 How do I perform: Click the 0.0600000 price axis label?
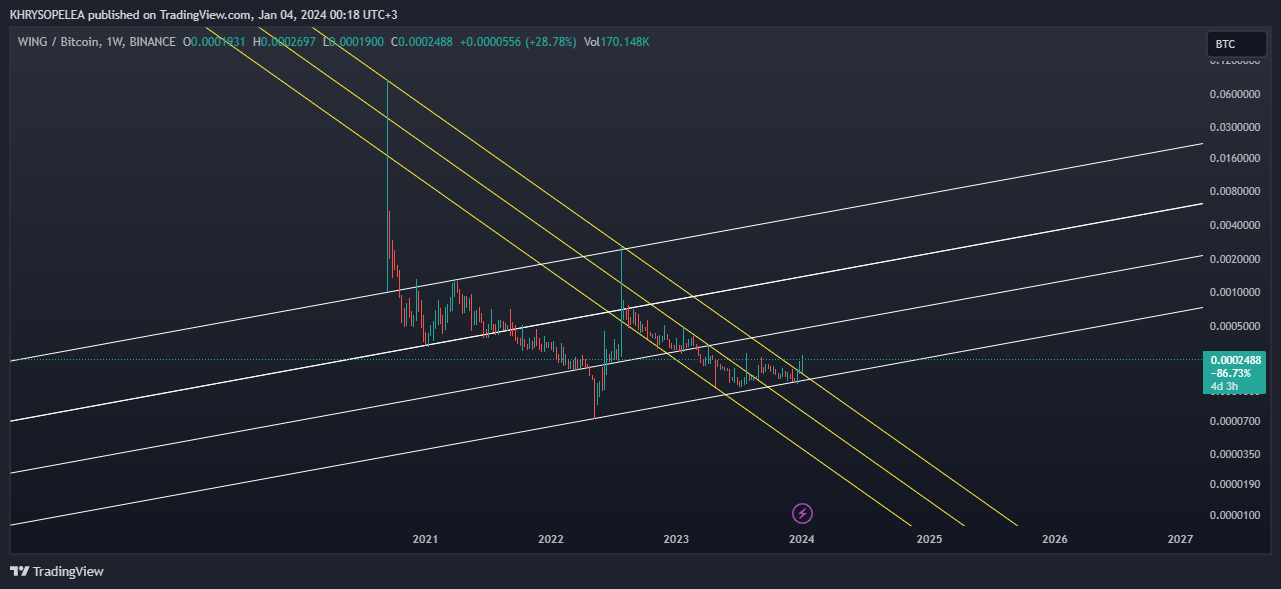(x=1235, y=95)
